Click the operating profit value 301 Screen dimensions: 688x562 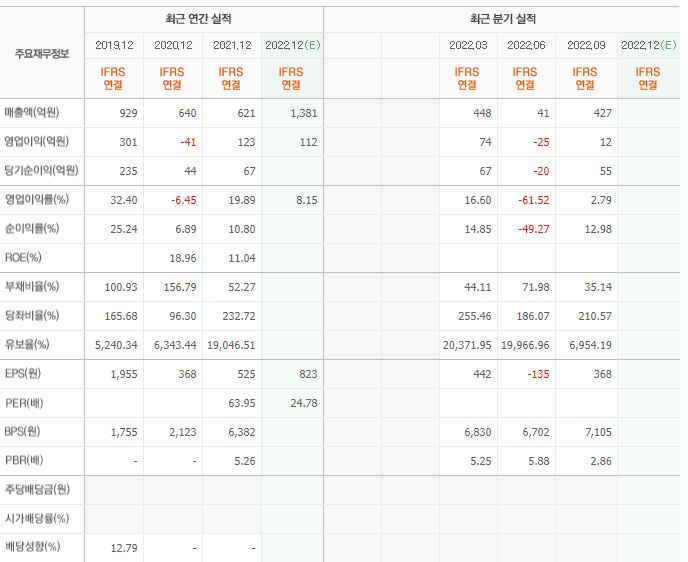click(x=128, y=142)
